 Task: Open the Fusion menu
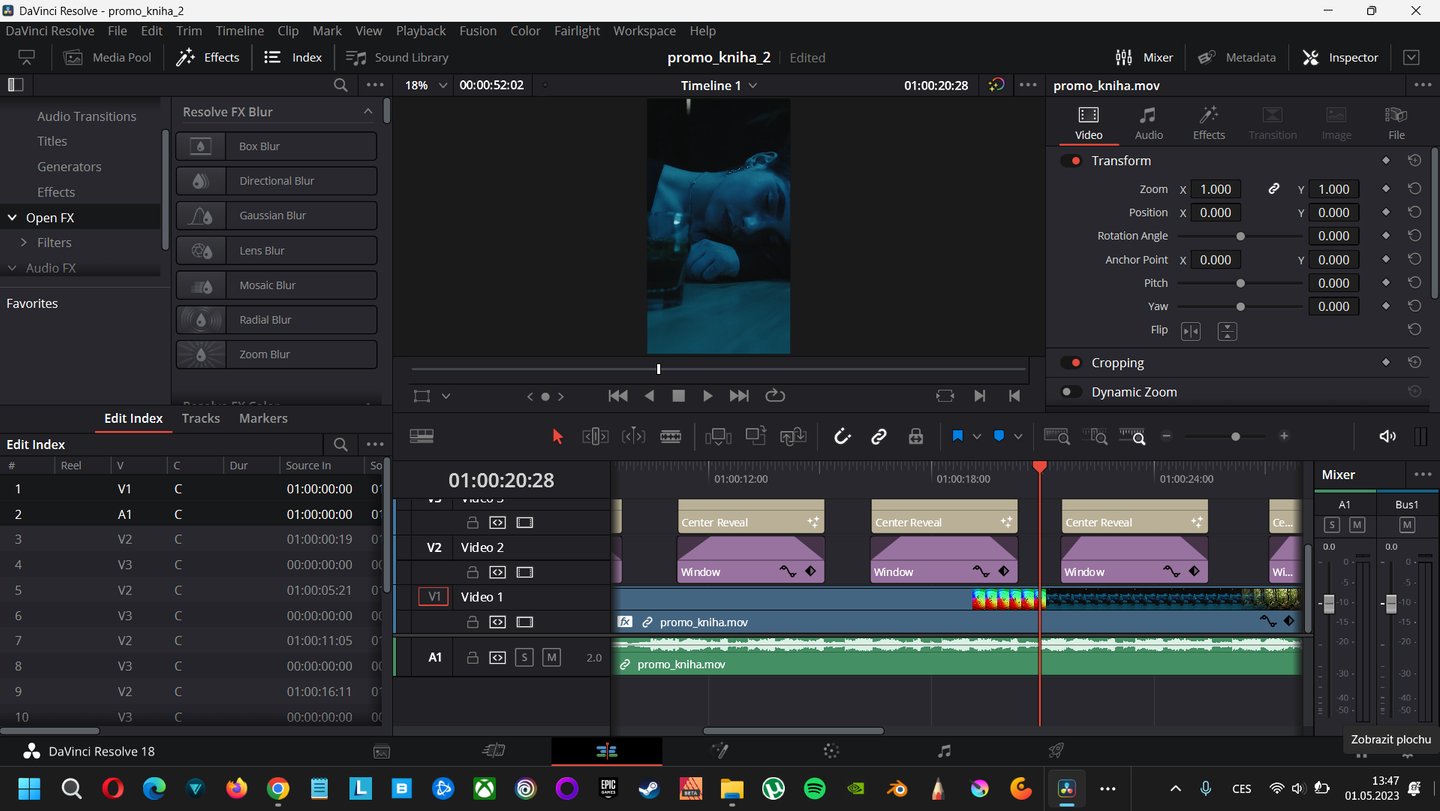[x=477, y=31]
